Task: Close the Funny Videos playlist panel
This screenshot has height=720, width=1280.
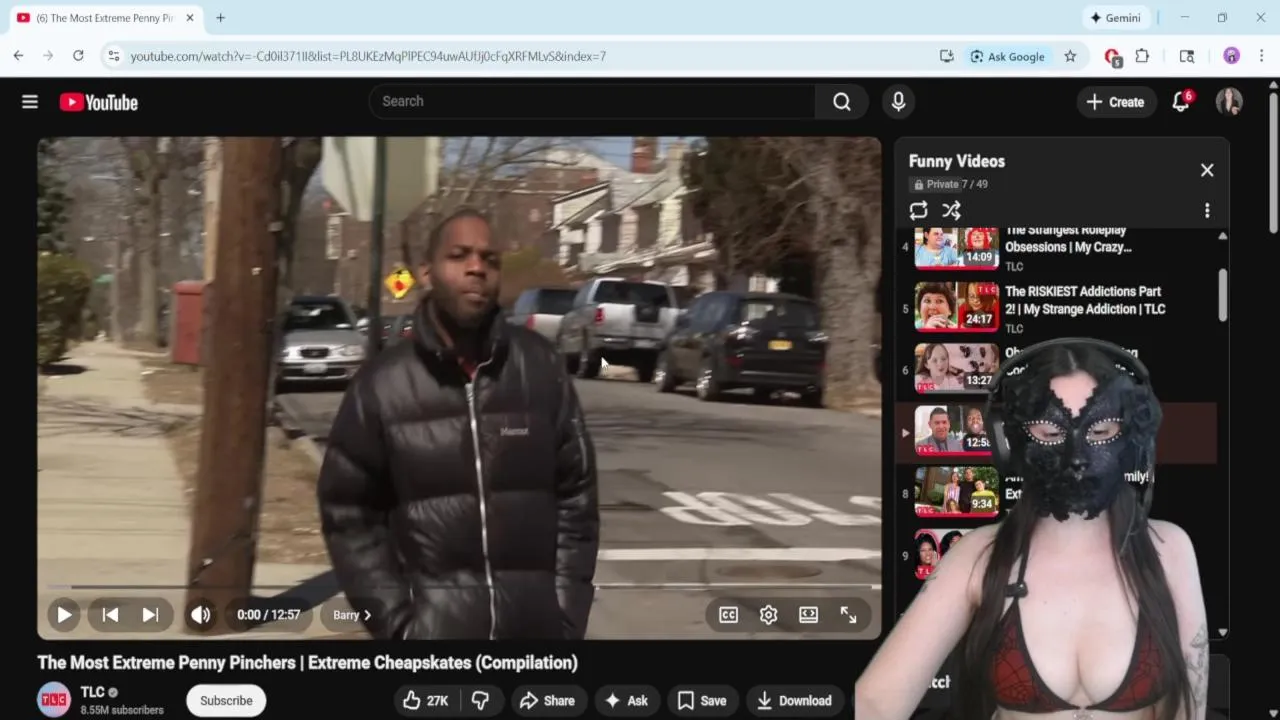Action: tap(1207, 170)
